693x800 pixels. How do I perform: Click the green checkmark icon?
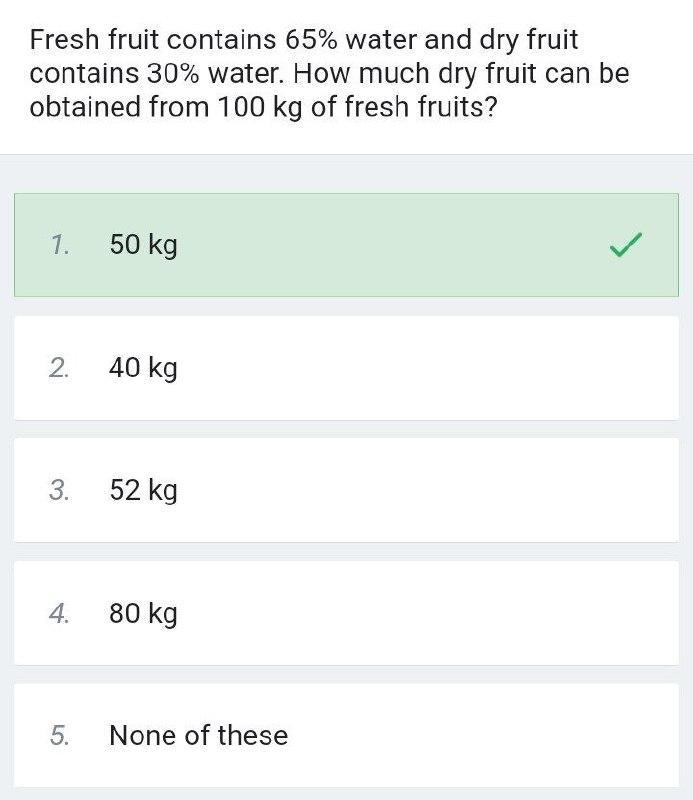click(626, 243)
